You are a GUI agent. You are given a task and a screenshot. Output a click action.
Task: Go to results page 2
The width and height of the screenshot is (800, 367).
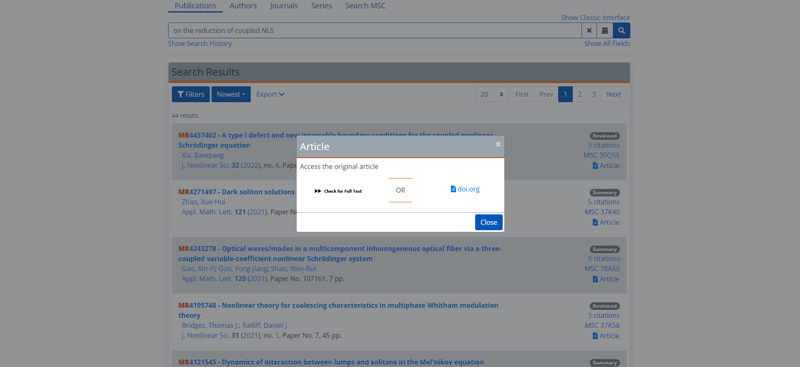point(580,94)
